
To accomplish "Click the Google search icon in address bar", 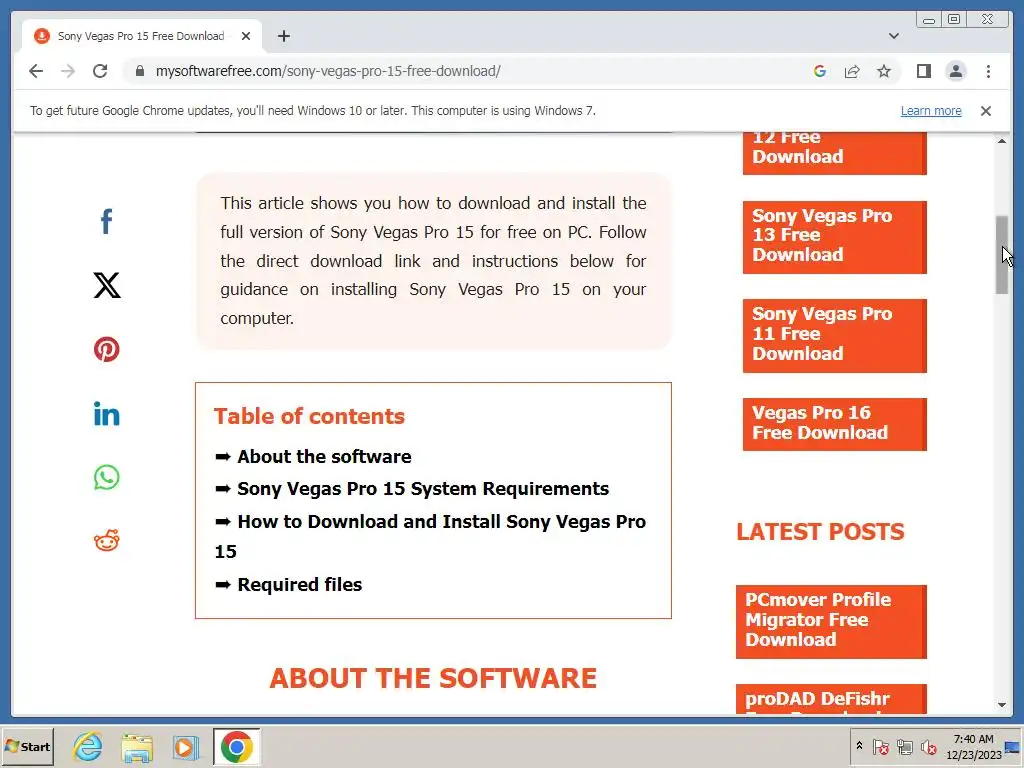I will coord(820,71).
